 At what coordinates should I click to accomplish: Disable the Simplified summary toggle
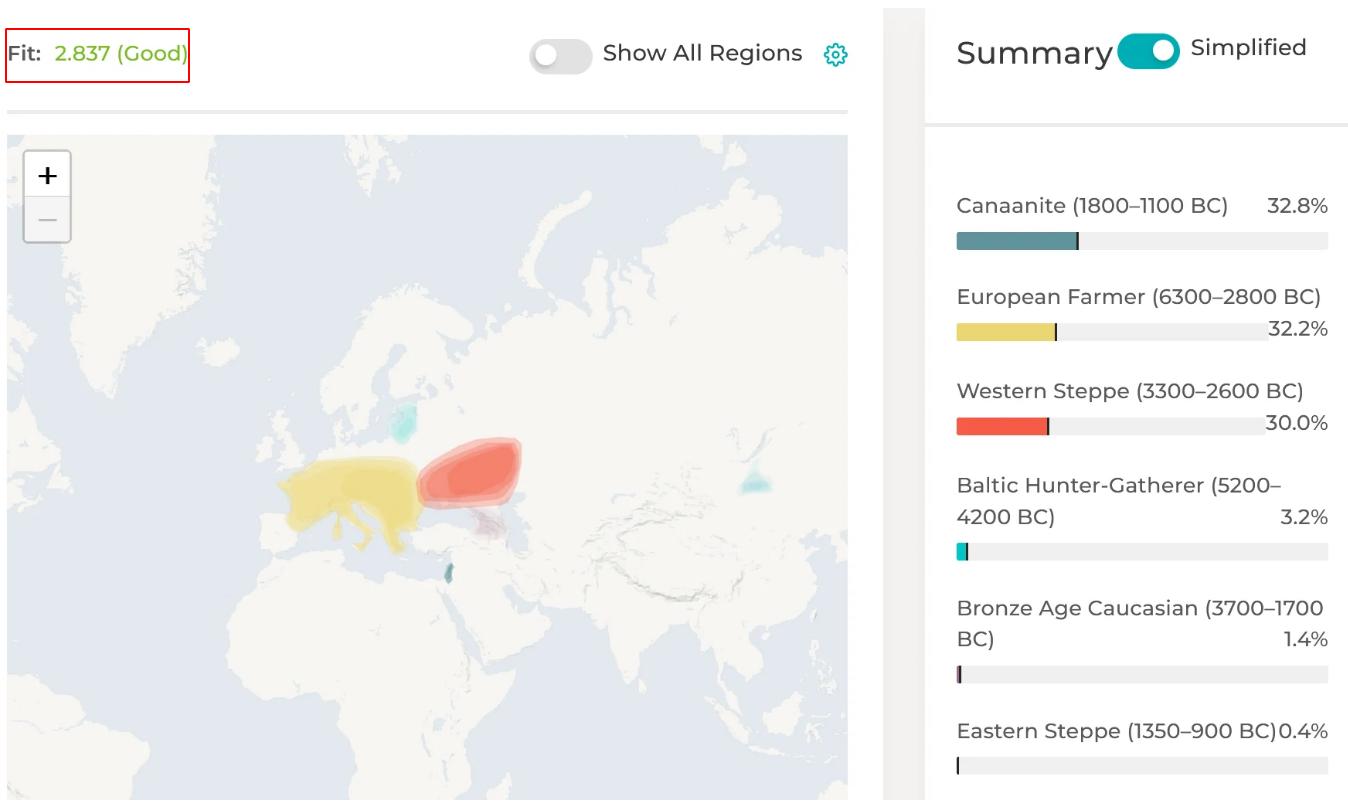tap(1148, 51)
